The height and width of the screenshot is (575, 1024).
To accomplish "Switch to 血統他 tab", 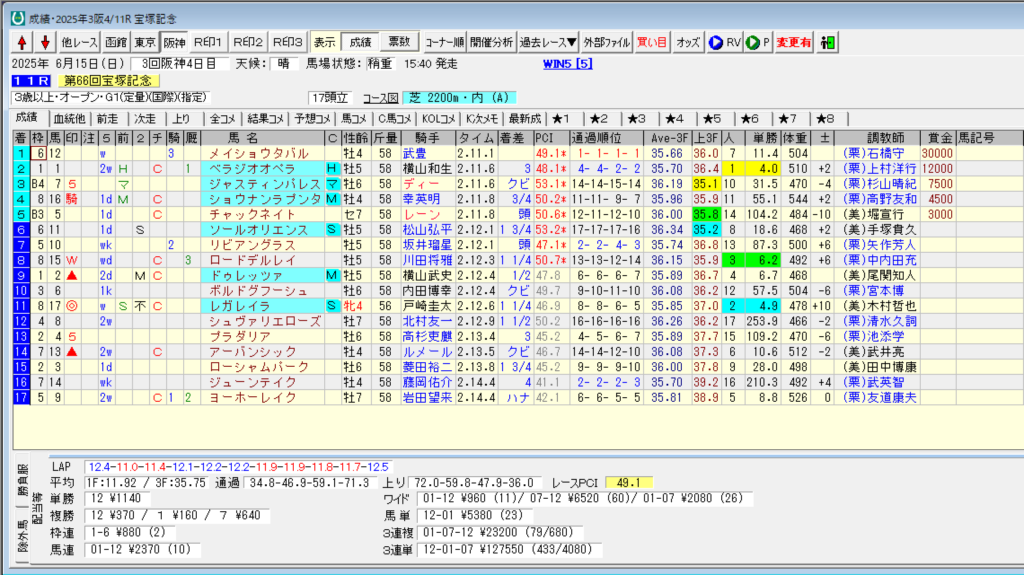I will coord(69,119).
